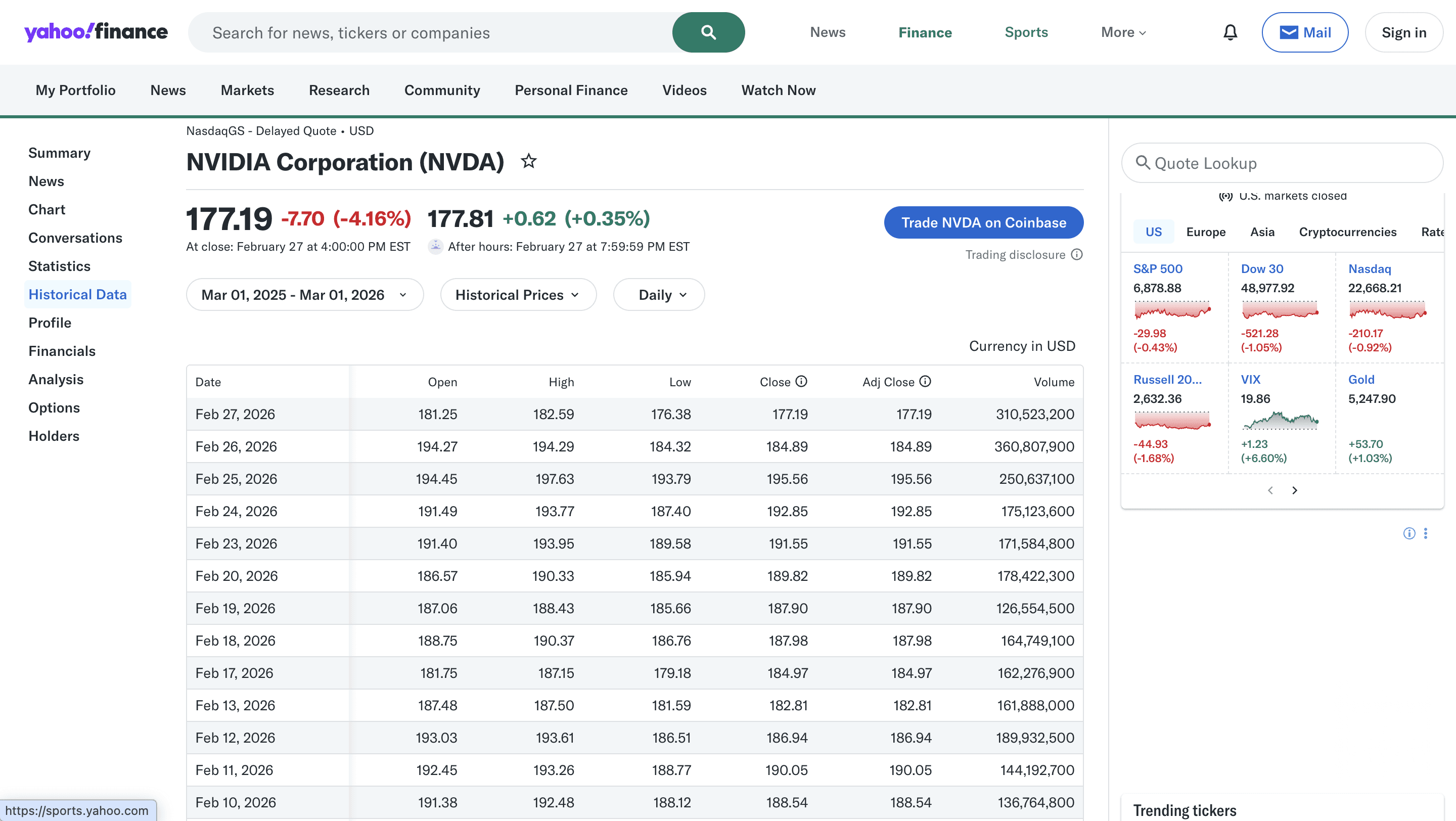Open the Markets navigation menu
Viewport: 1456px width, 821px height.
(x=247, y=90)
